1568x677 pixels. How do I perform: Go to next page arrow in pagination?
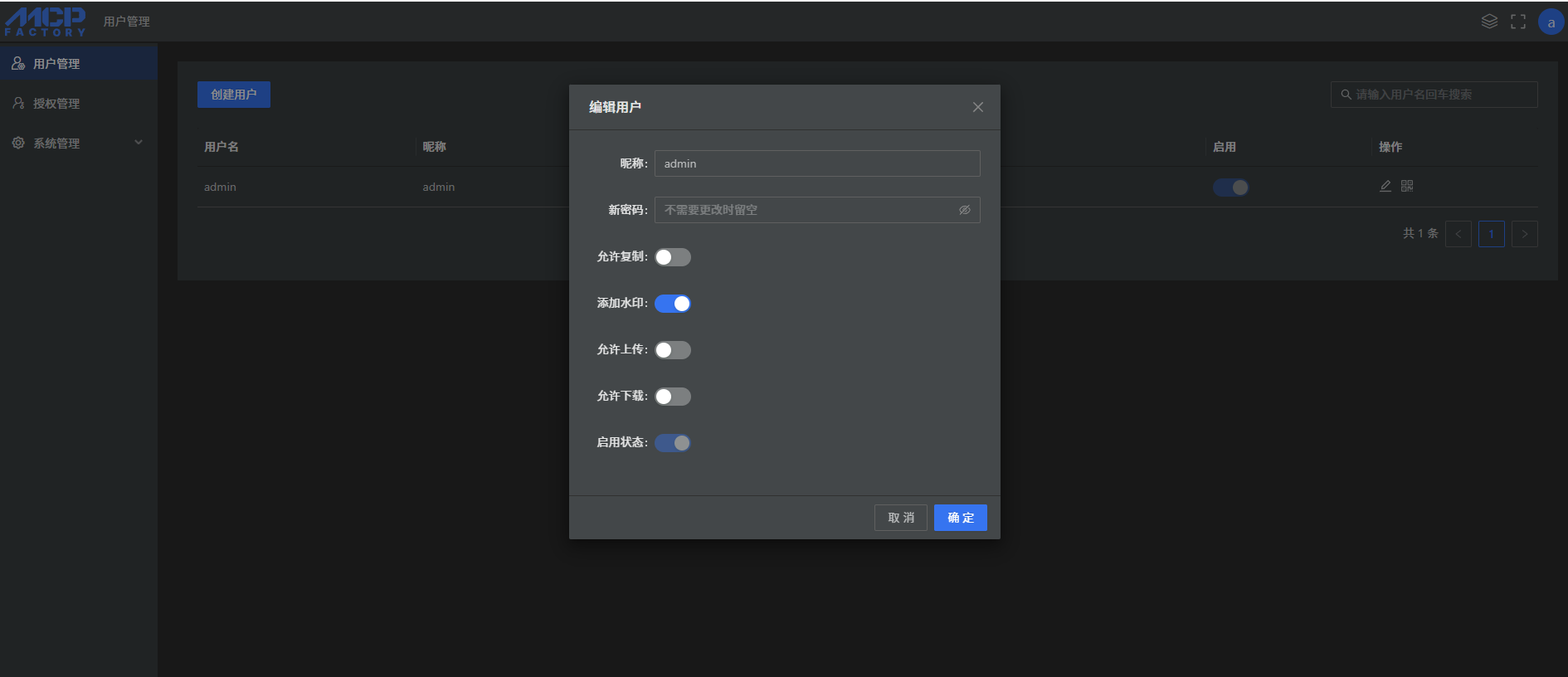[x=1524, y=234]
